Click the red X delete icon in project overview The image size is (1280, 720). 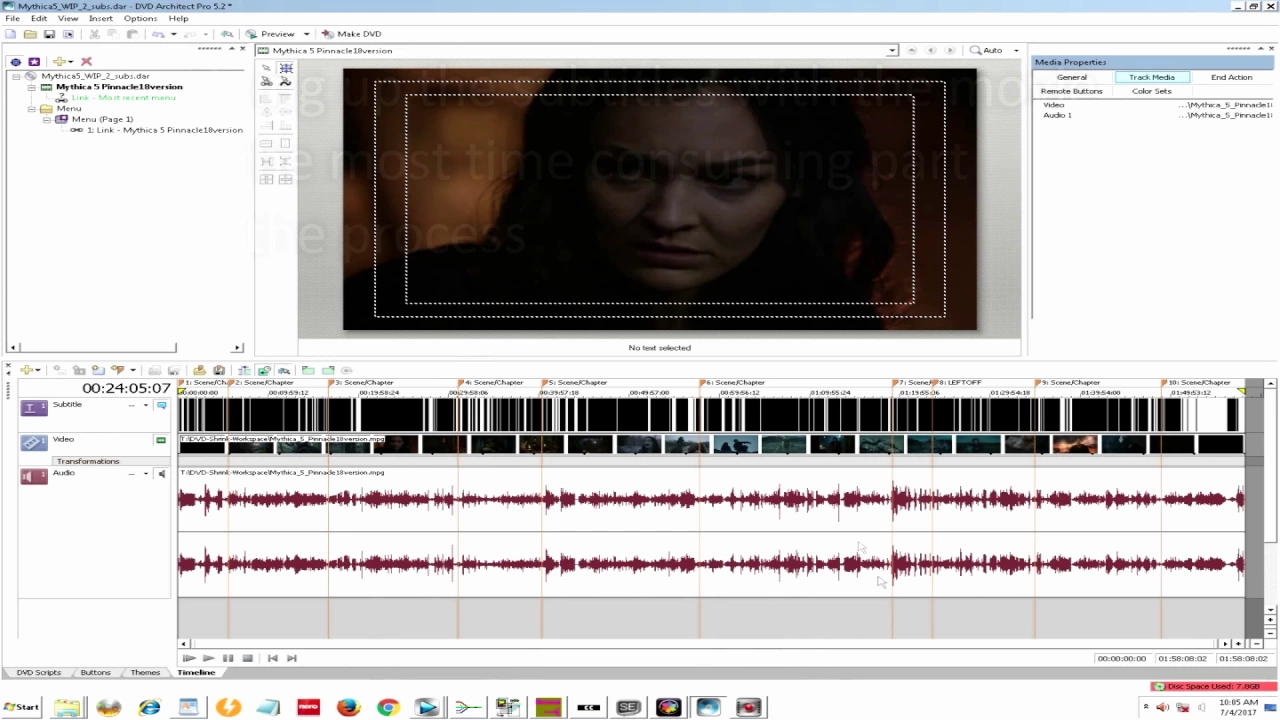[86, 62]
